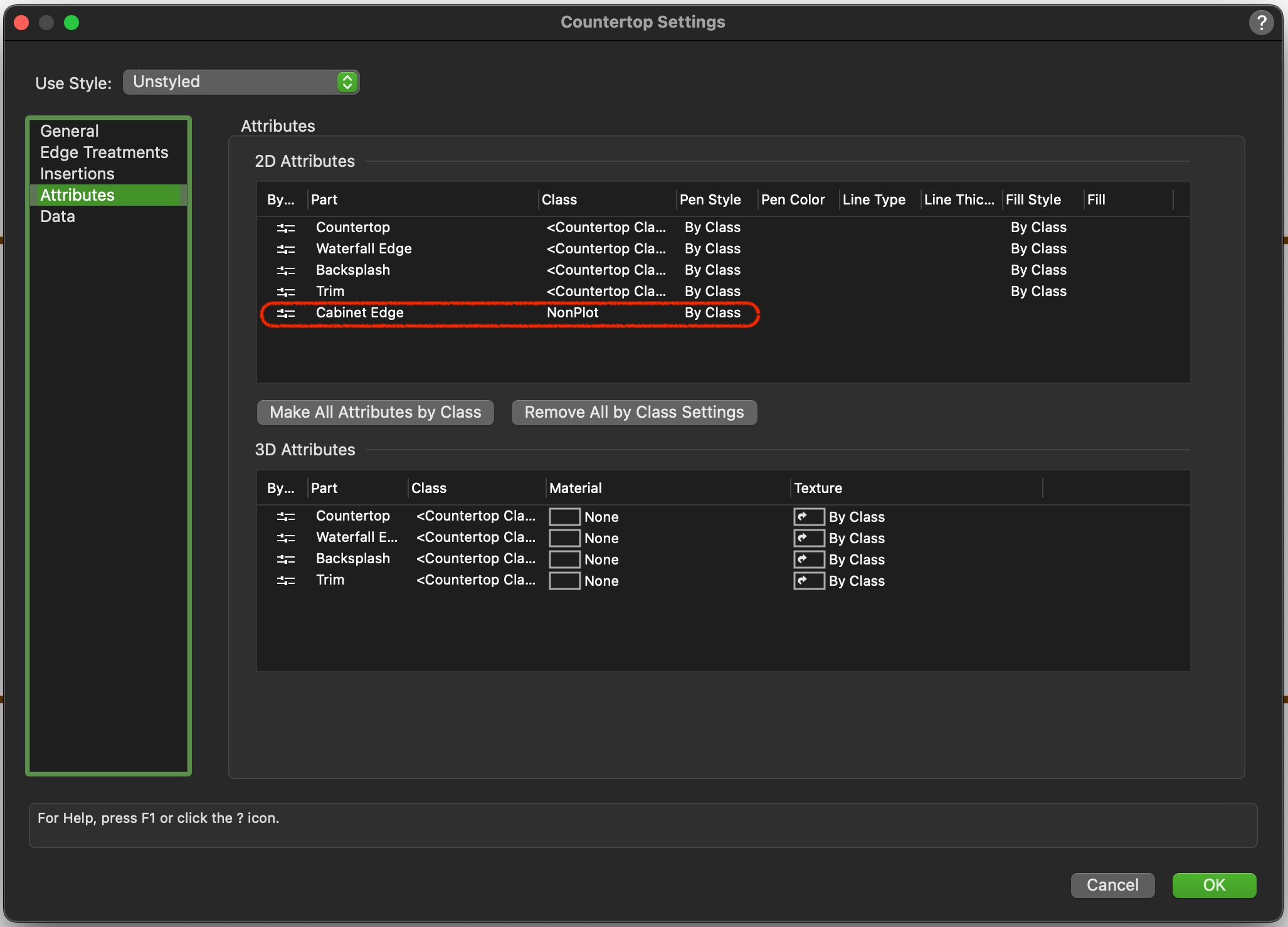Open the Use Style dropdown
Screen dimensions: 1288x927
click(241, 82)
